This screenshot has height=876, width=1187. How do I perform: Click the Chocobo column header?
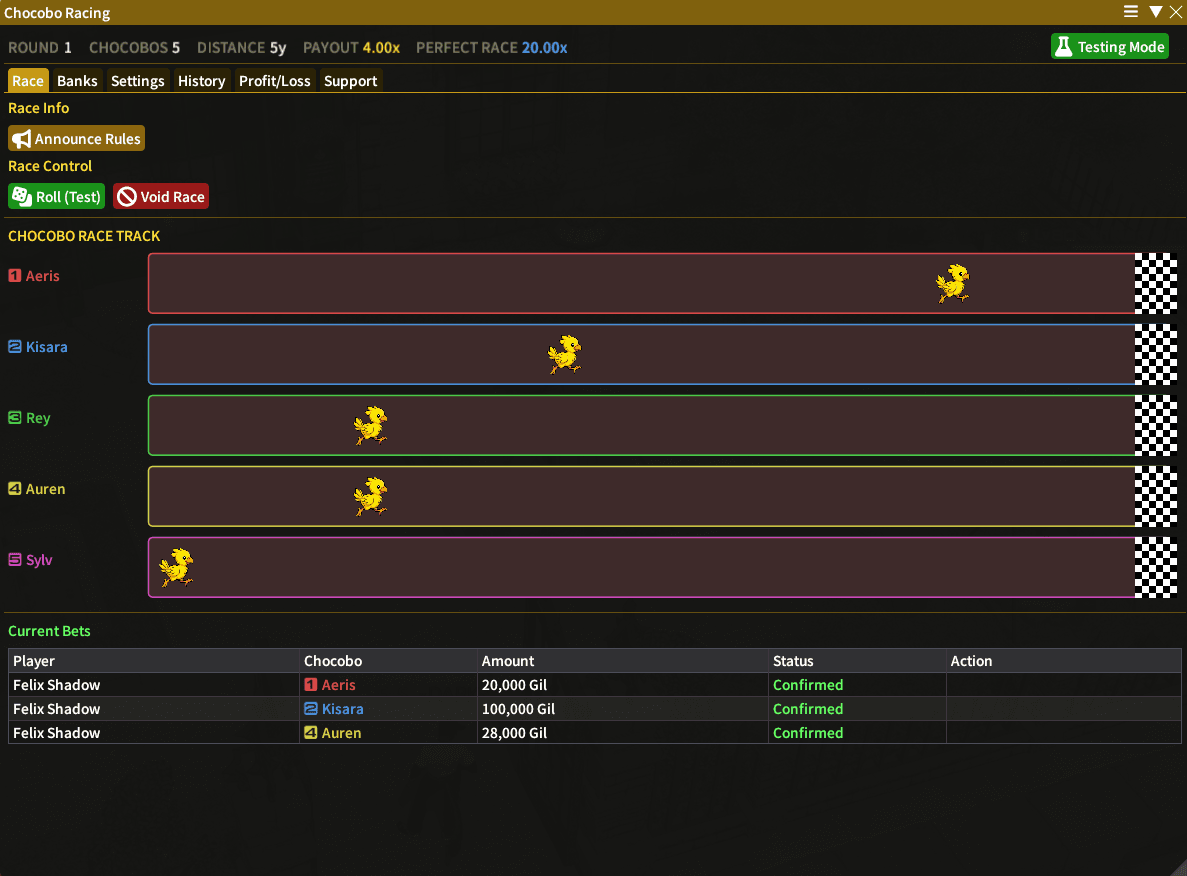click(x=388, y=661)
